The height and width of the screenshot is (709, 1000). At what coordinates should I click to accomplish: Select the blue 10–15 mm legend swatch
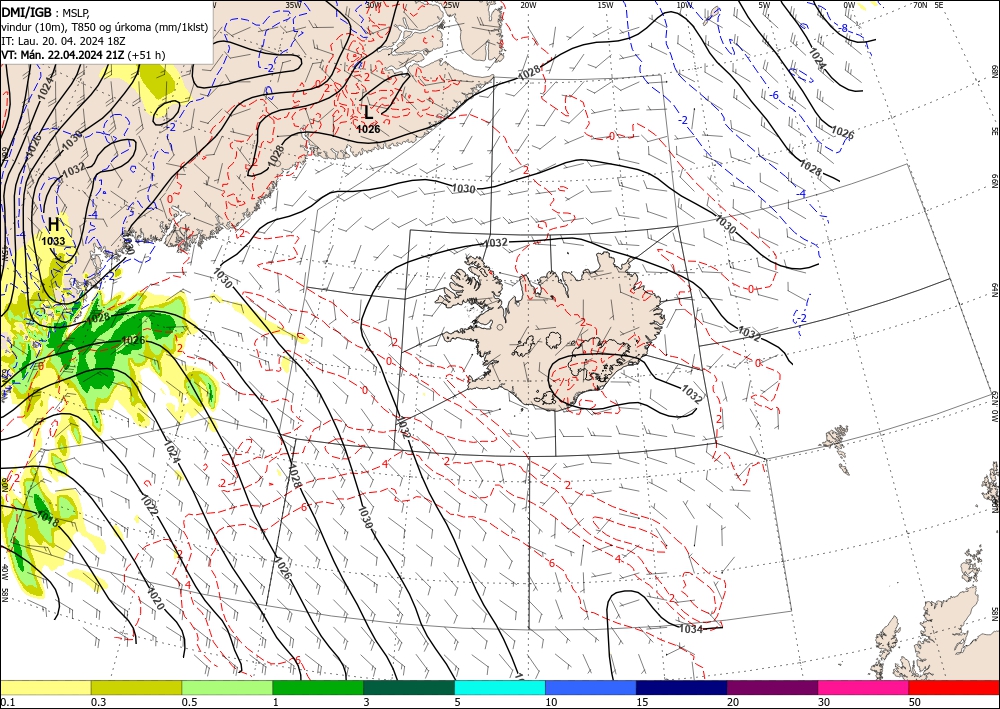pyautogui.click(x=591, y=687)
